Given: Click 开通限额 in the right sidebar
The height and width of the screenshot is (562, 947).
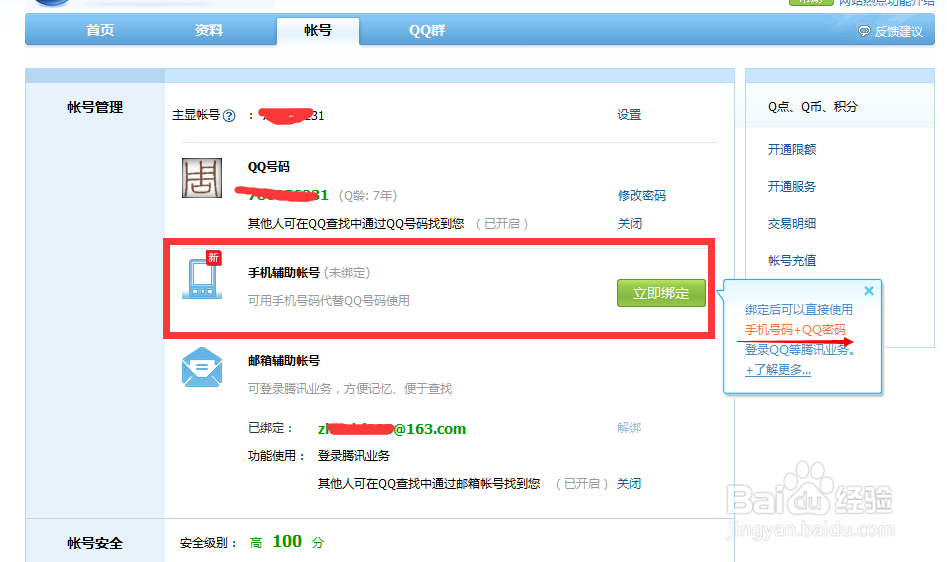Looking at the screenshot, I should pyautogui.click(x=792, y=150).
